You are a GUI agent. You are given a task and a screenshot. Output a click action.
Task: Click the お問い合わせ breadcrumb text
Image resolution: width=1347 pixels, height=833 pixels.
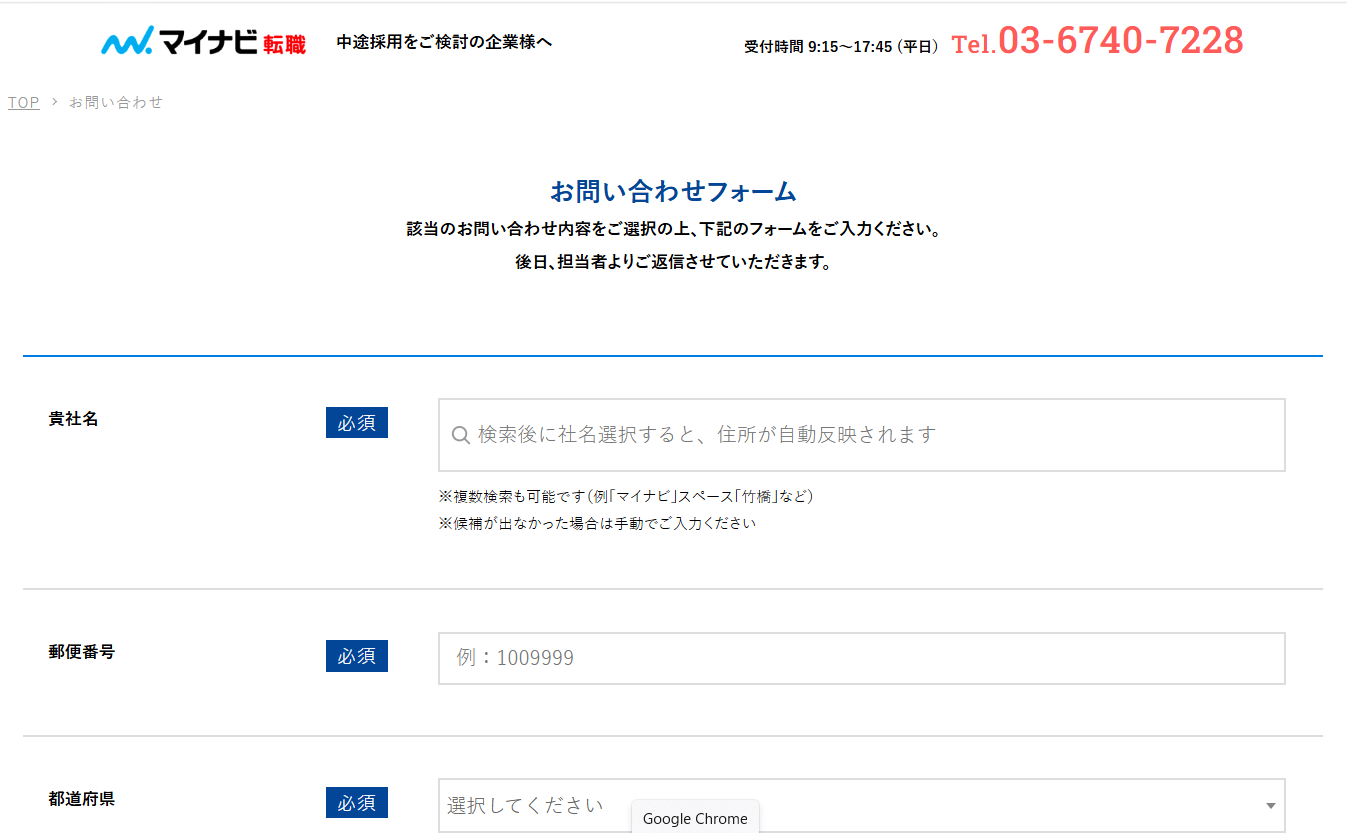click(116, 102)
